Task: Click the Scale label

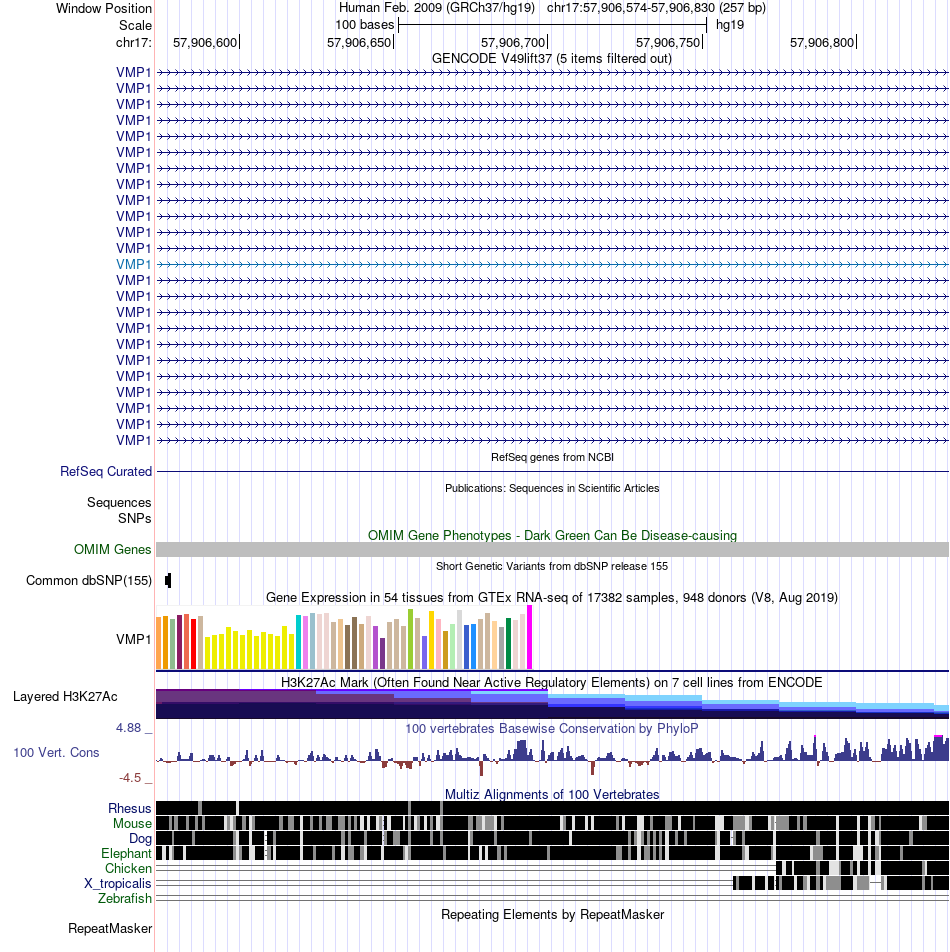Action: 135,26
